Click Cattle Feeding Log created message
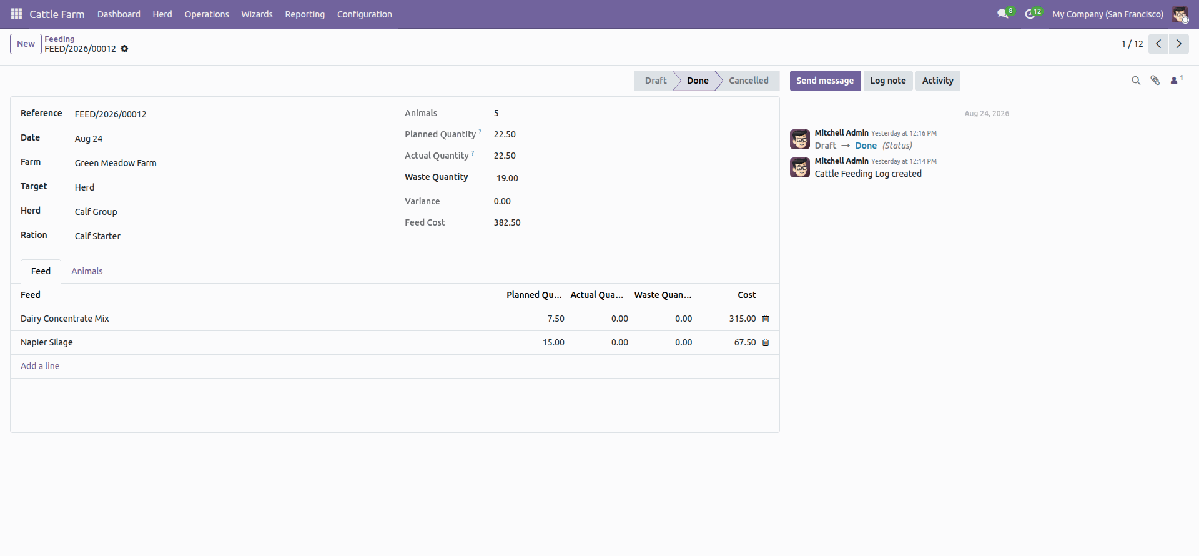 868,174
